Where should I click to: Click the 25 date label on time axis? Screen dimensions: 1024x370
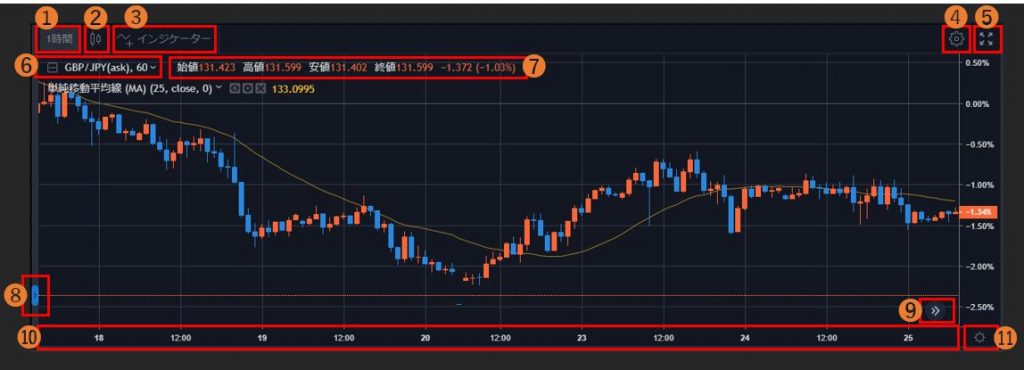pyautogui.click(x=908, y=338)
